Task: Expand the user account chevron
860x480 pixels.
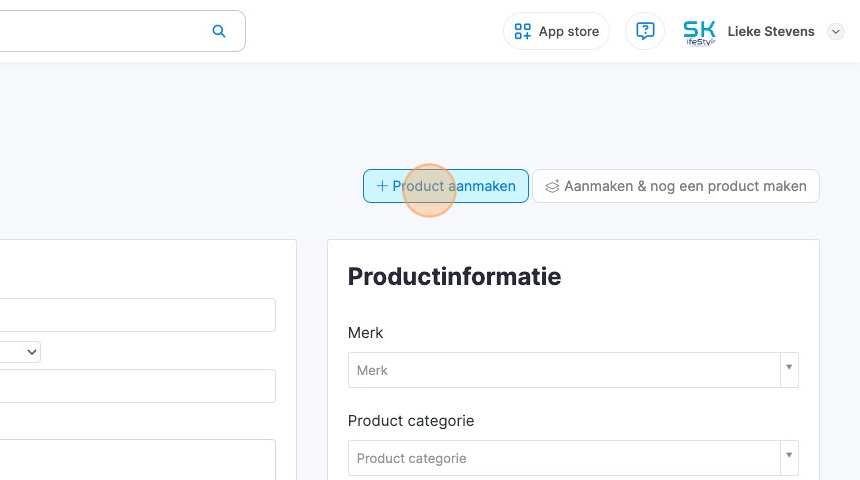Action: click(x=836, y=32)
